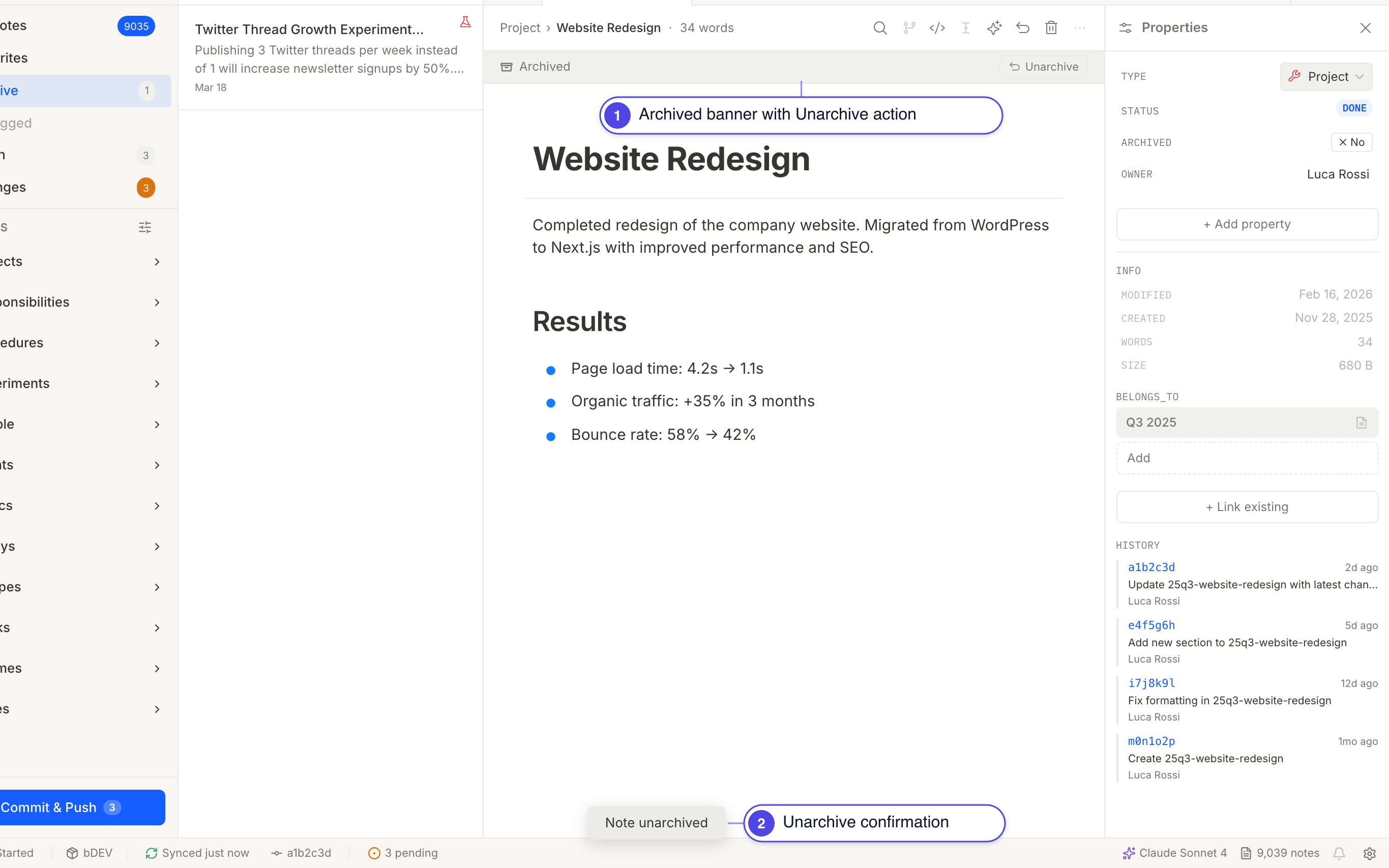Image resolution: width=1389 pixels, height=868 pixels.
Task: Open commit e4f5g6h in history
Action: point(1151,625)
